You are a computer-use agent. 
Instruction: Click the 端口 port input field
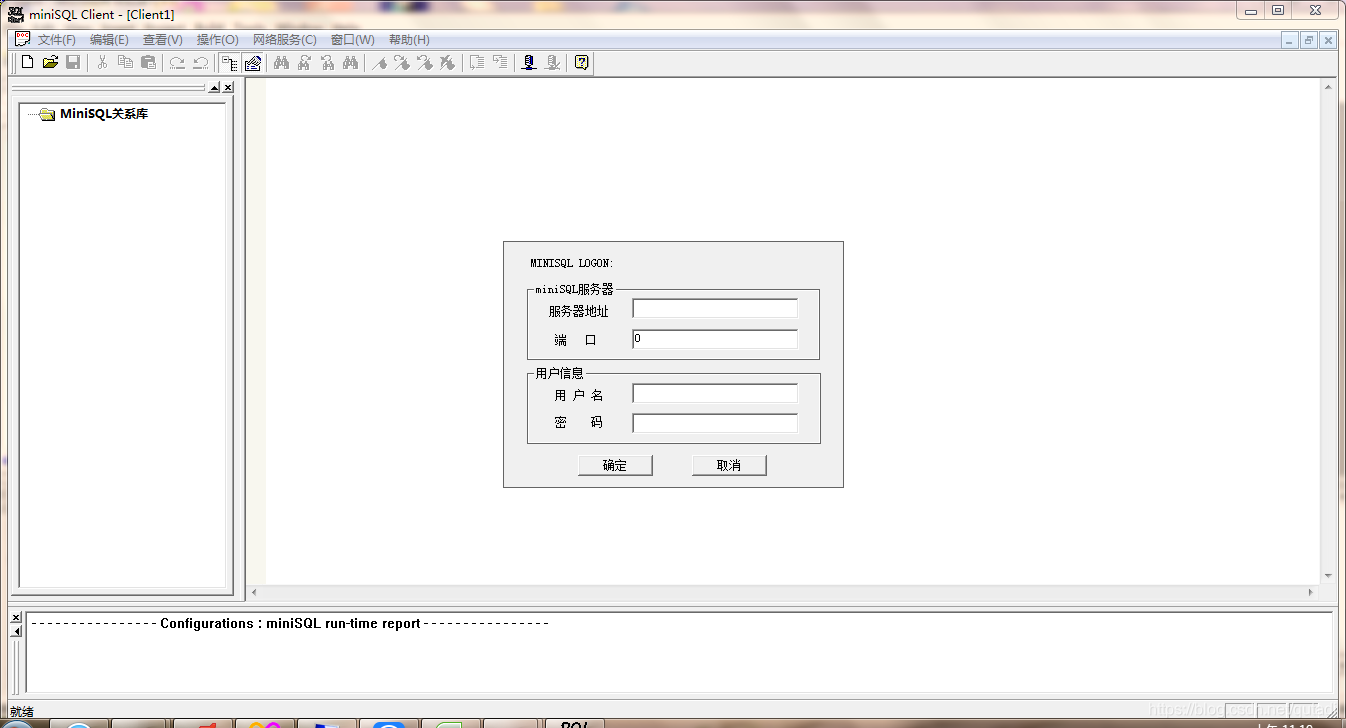(715, 339)
